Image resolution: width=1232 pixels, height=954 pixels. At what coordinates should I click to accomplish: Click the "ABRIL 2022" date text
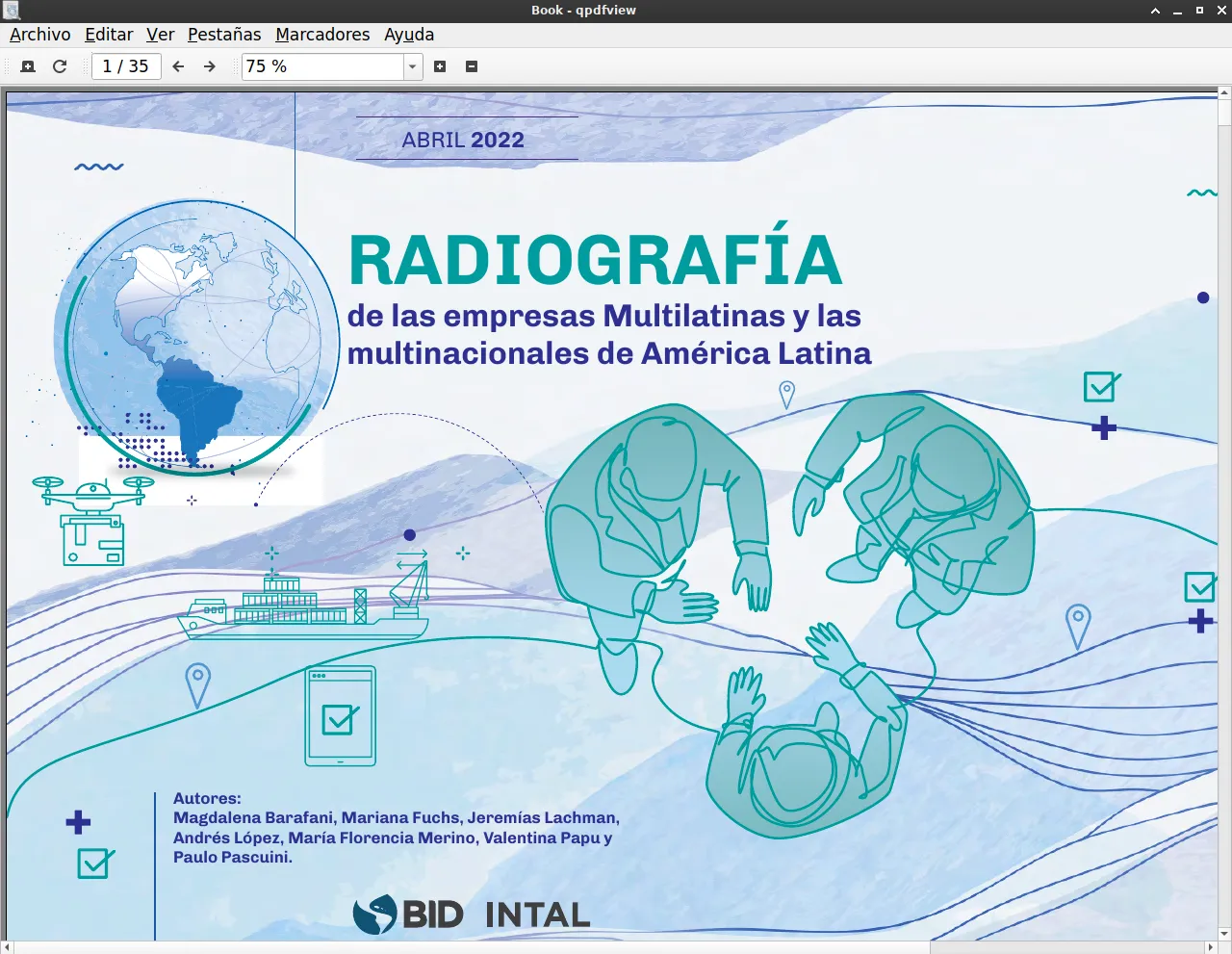tap(463, 141)
